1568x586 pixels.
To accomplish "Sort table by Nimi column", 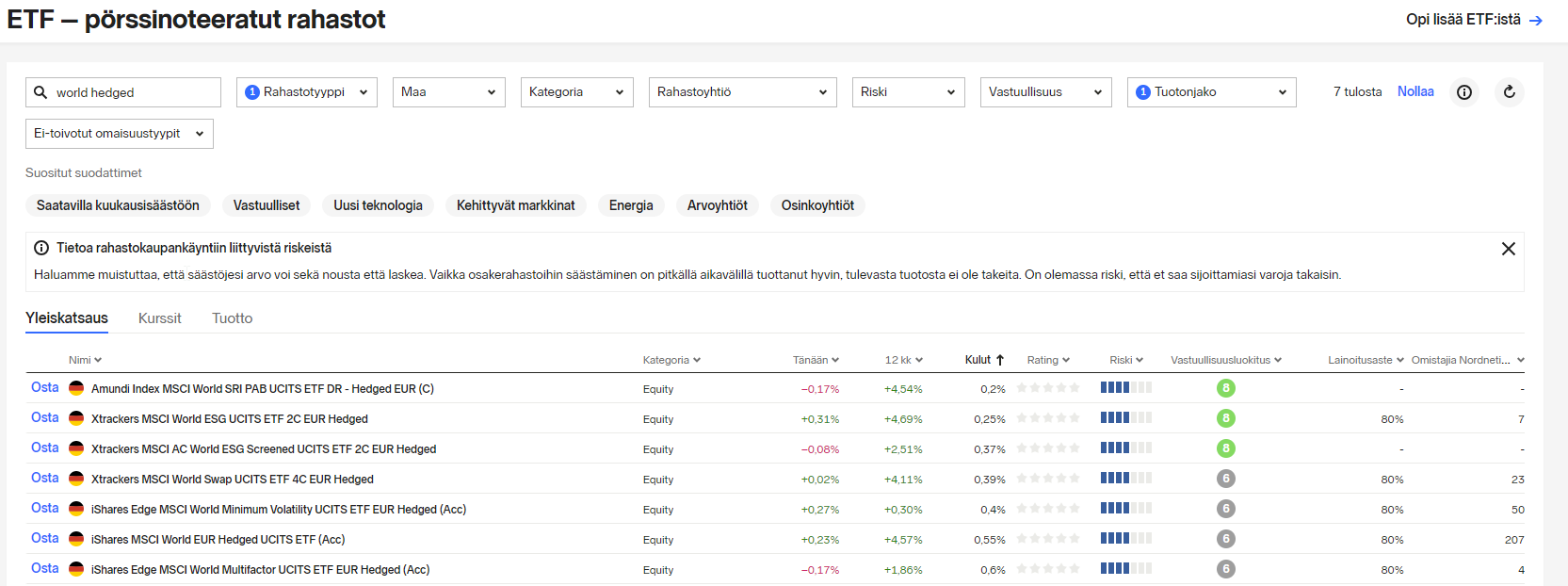I will point(85,360).
